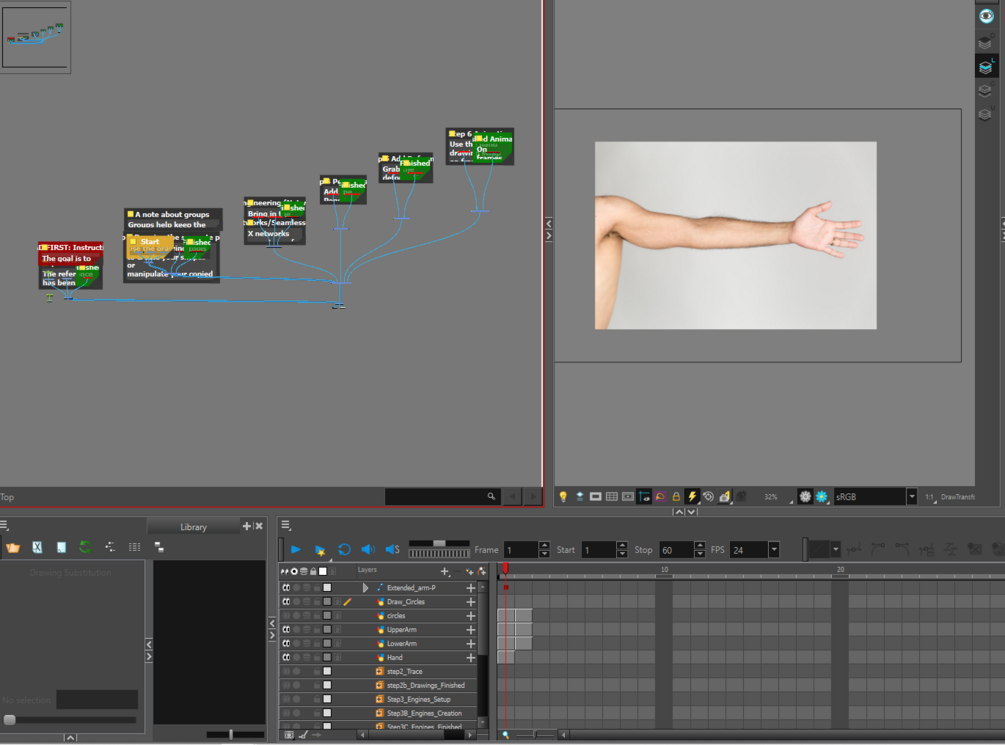Enable Render View with the lightning bolt icon
This screenshot has height=745, width=1005.
pos(693,496)
